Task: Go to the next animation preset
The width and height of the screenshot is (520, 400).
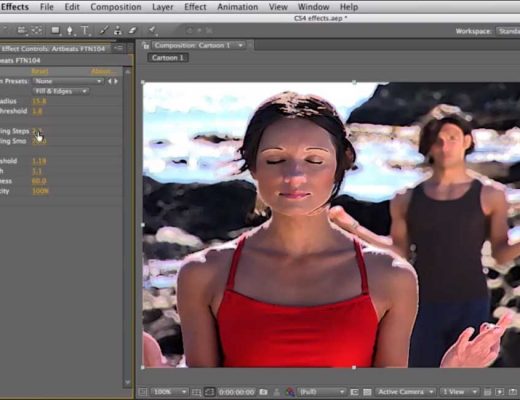Action: click(x=116, y=81)
